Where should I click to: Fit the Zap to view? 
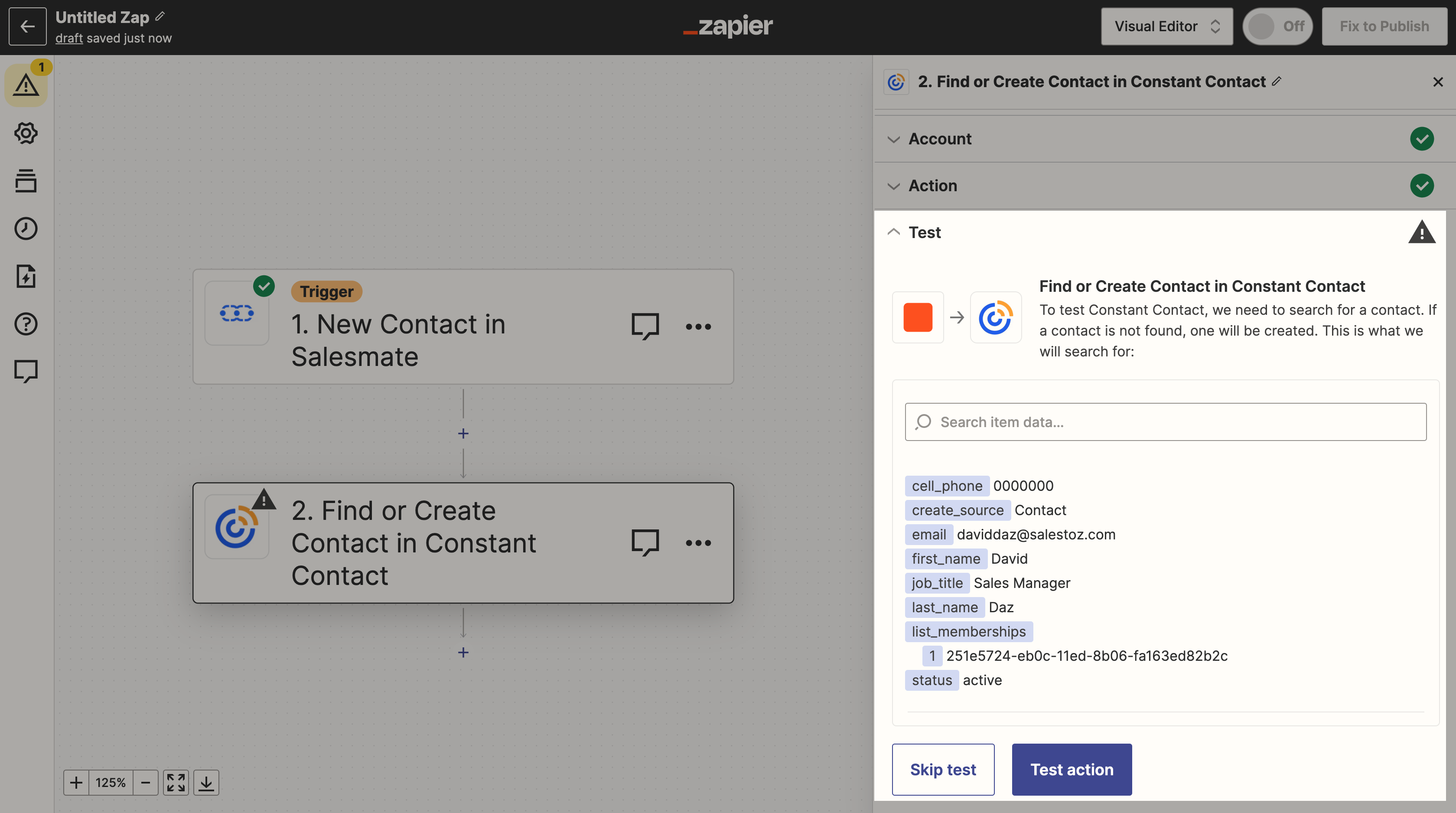point(176,783)
